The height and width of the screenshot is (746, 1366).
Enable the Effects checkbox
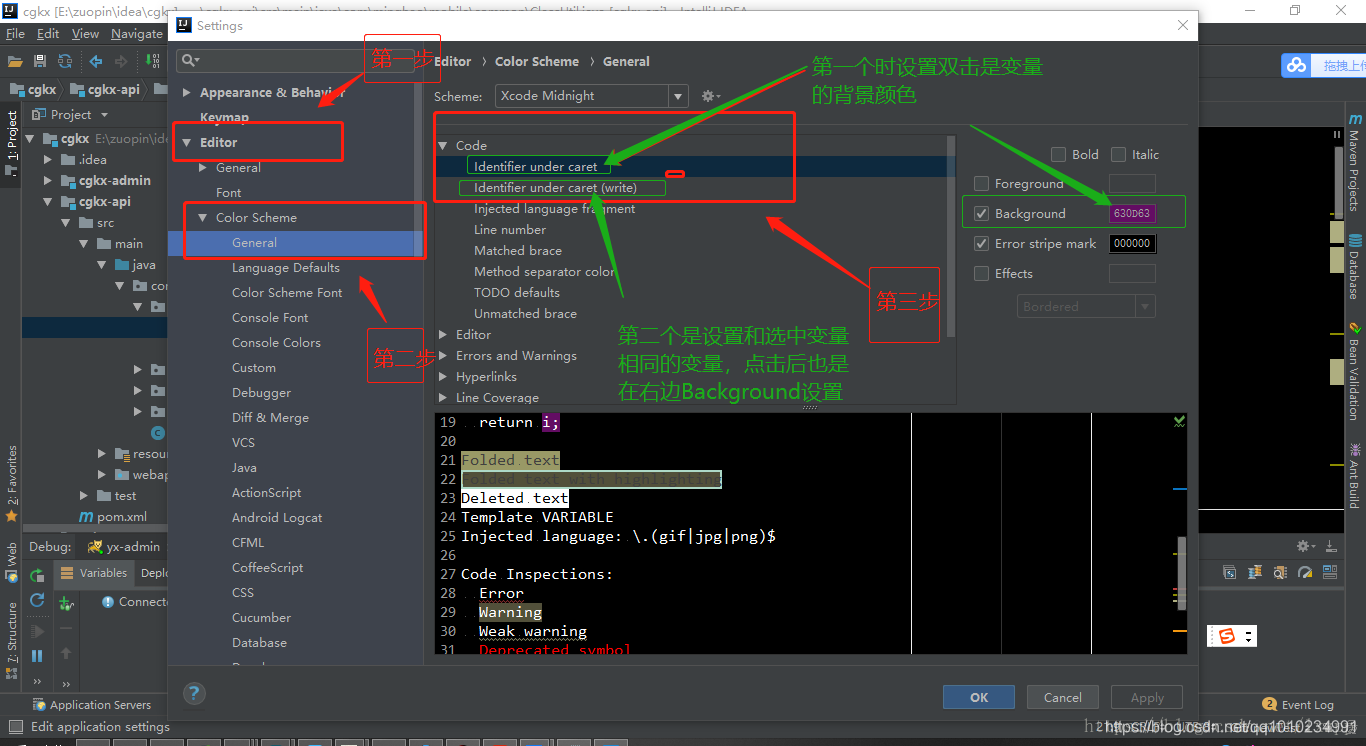point(981,273)
